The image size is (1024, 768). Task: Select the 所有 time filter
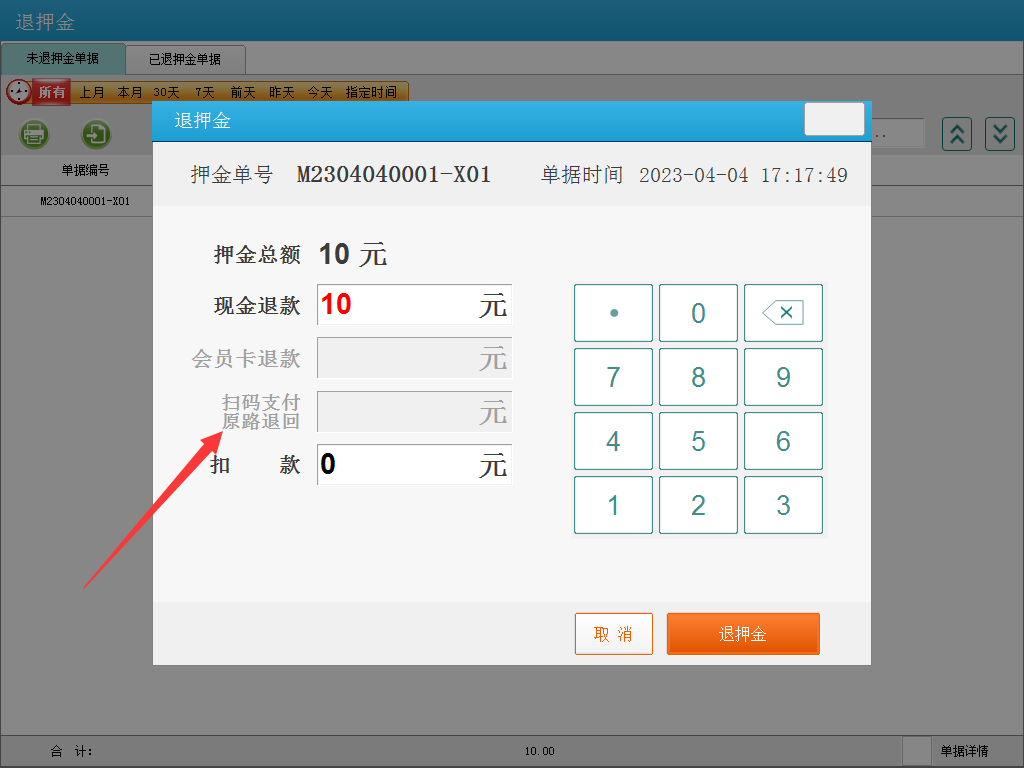52,92
